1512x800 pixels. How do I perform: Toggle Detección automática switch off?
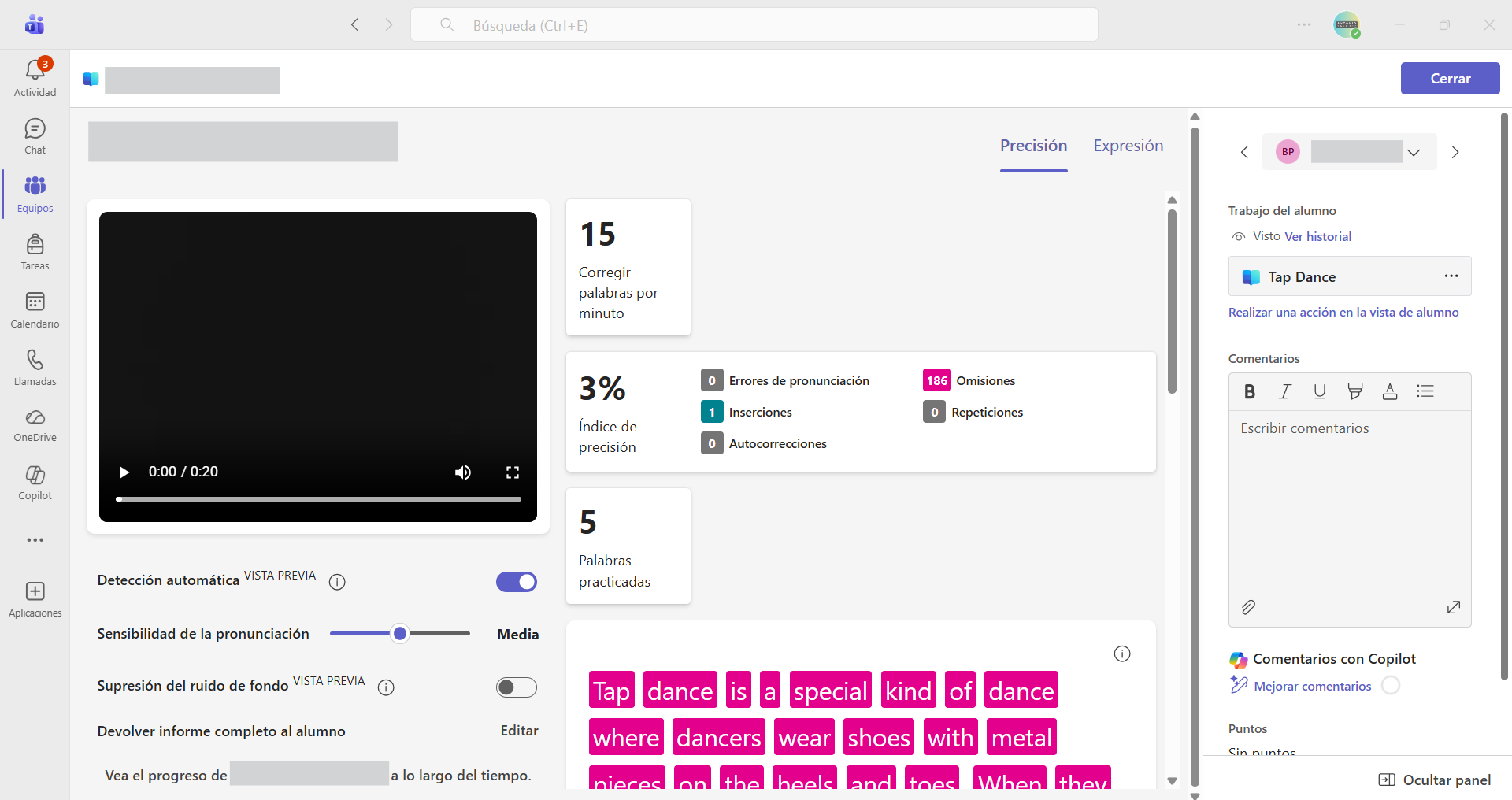(517, 582)
